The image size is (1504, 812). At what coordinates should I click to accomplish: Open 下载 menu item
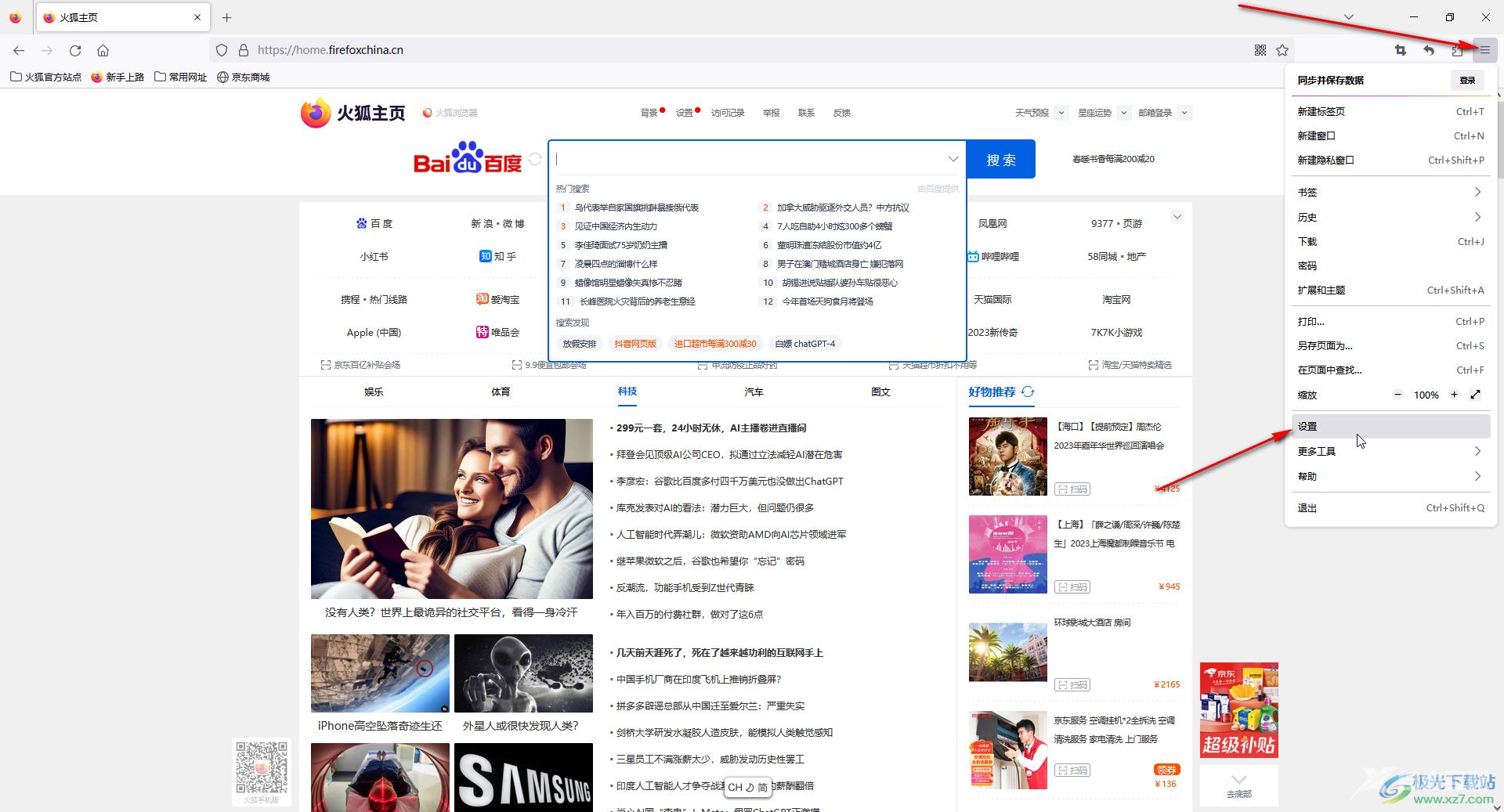tap(1390, 241)
